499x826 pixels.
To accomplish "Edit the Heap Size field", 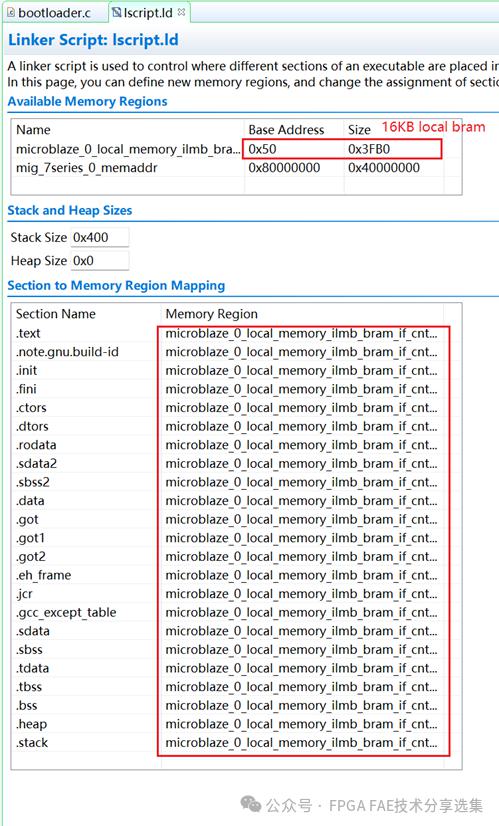I will click(100, 261).
